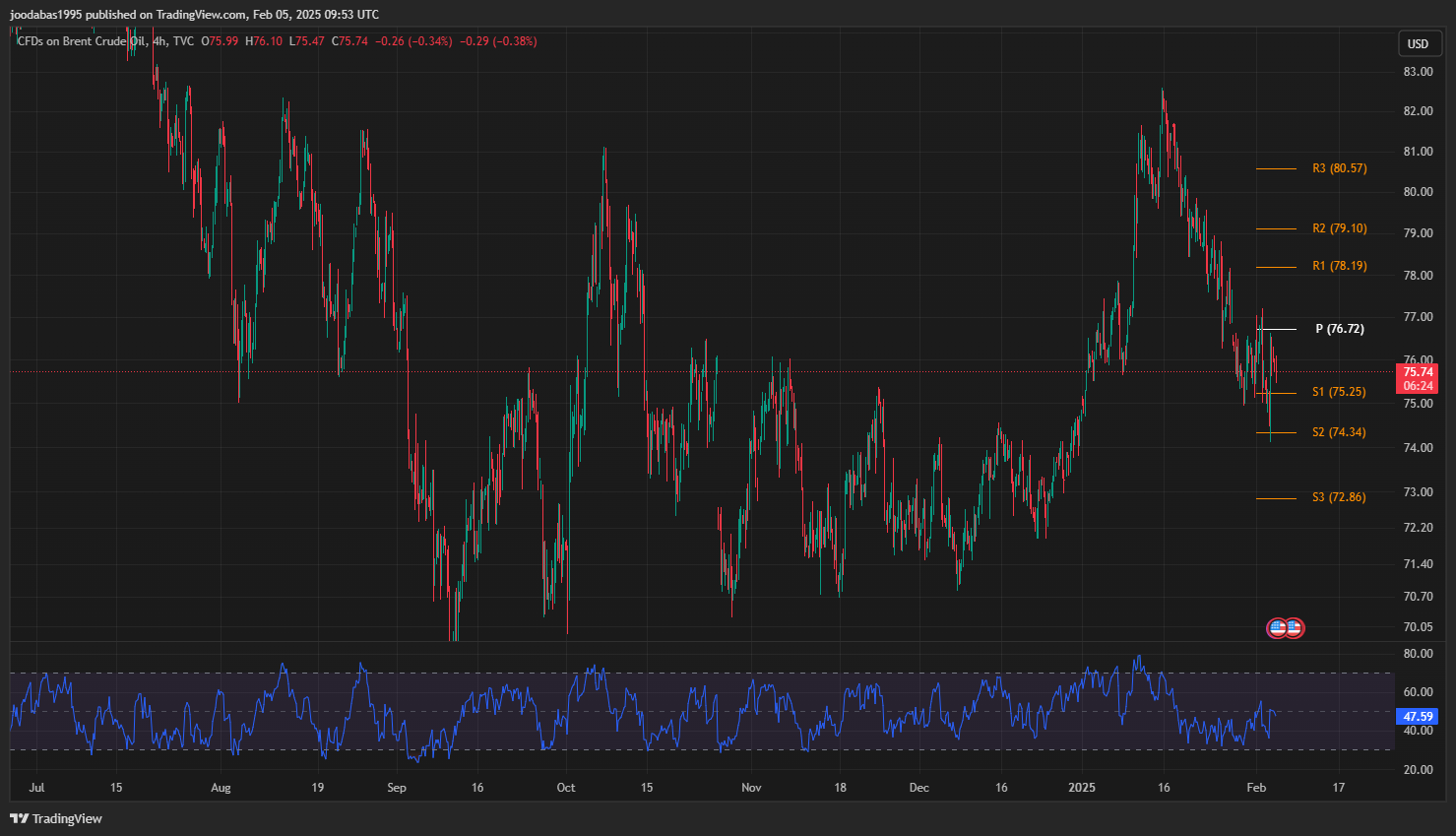
Task: Click the 74.00 price axis label
Action: point(1418,448)
